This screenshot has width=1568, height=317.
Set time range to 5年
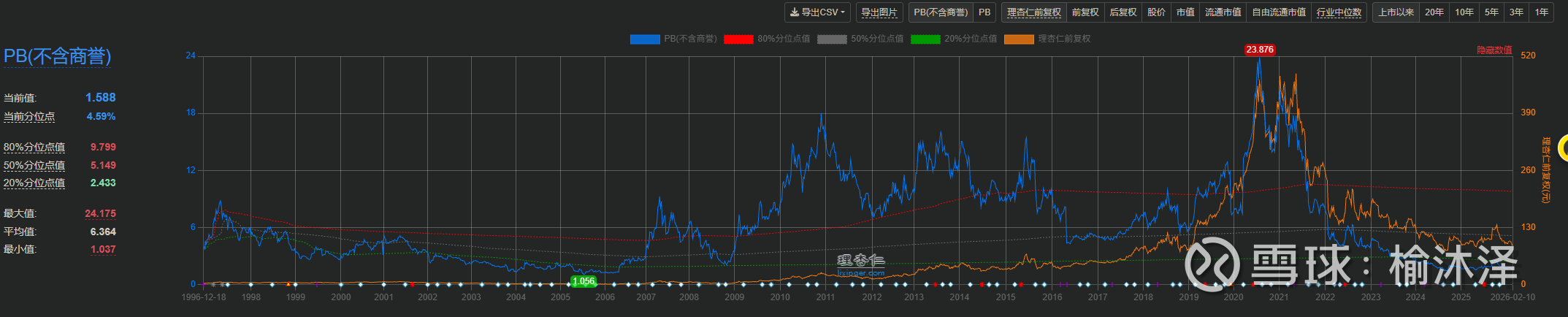(1492, 12)
